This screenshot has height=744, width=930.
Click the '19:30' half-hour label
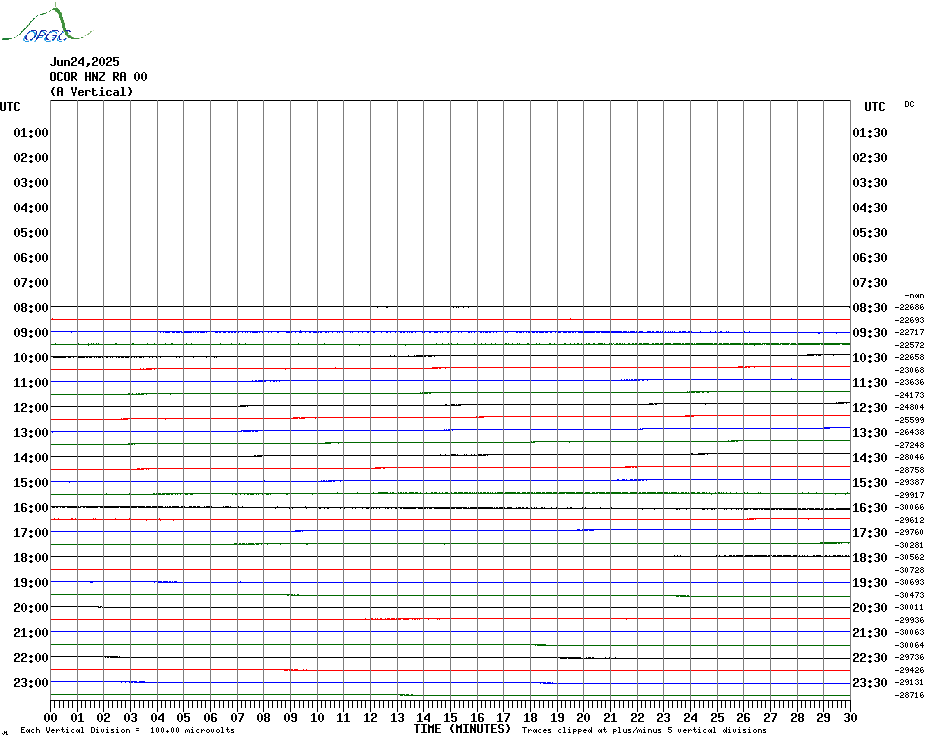(870, 583)
